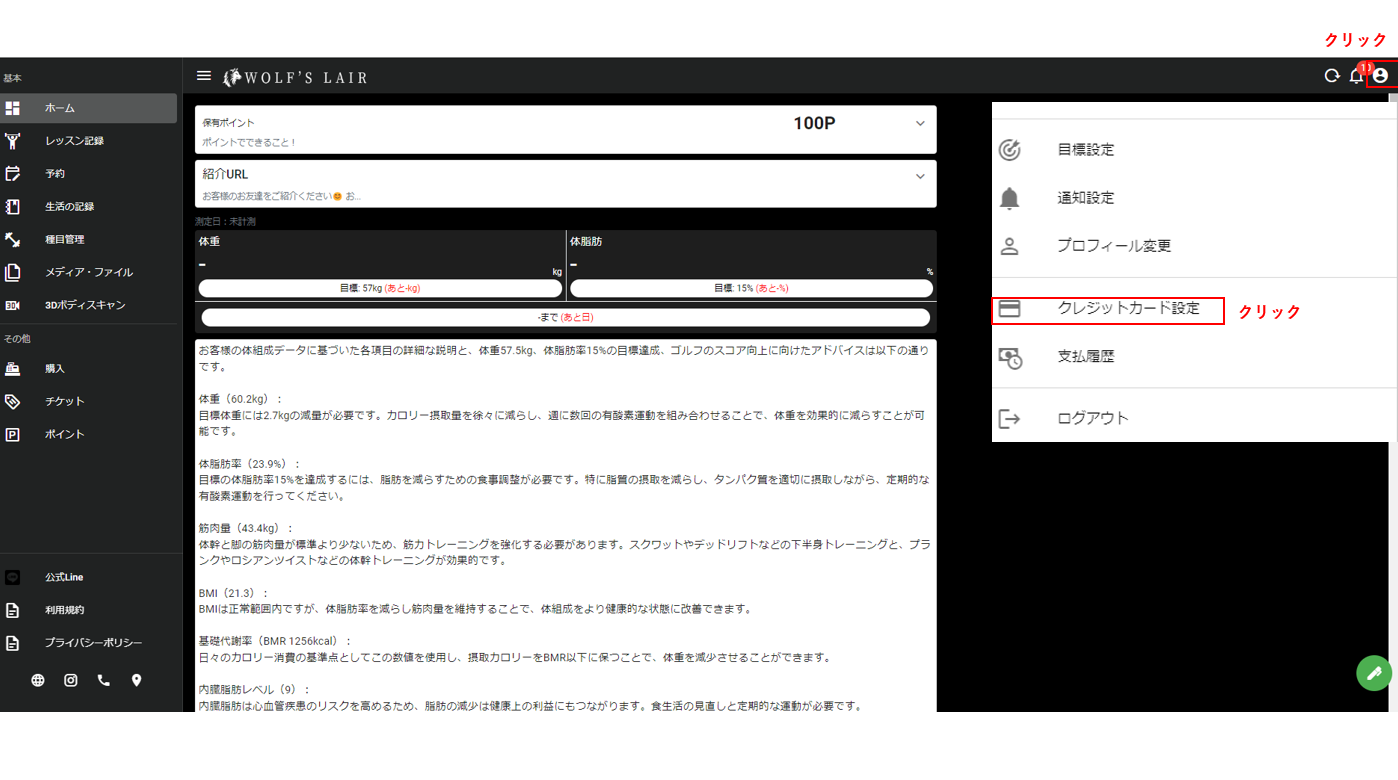Open メディア・ファイル in the sidebar
The width and height of the screenshot is (1398, 780).
(x=89, y=272)
